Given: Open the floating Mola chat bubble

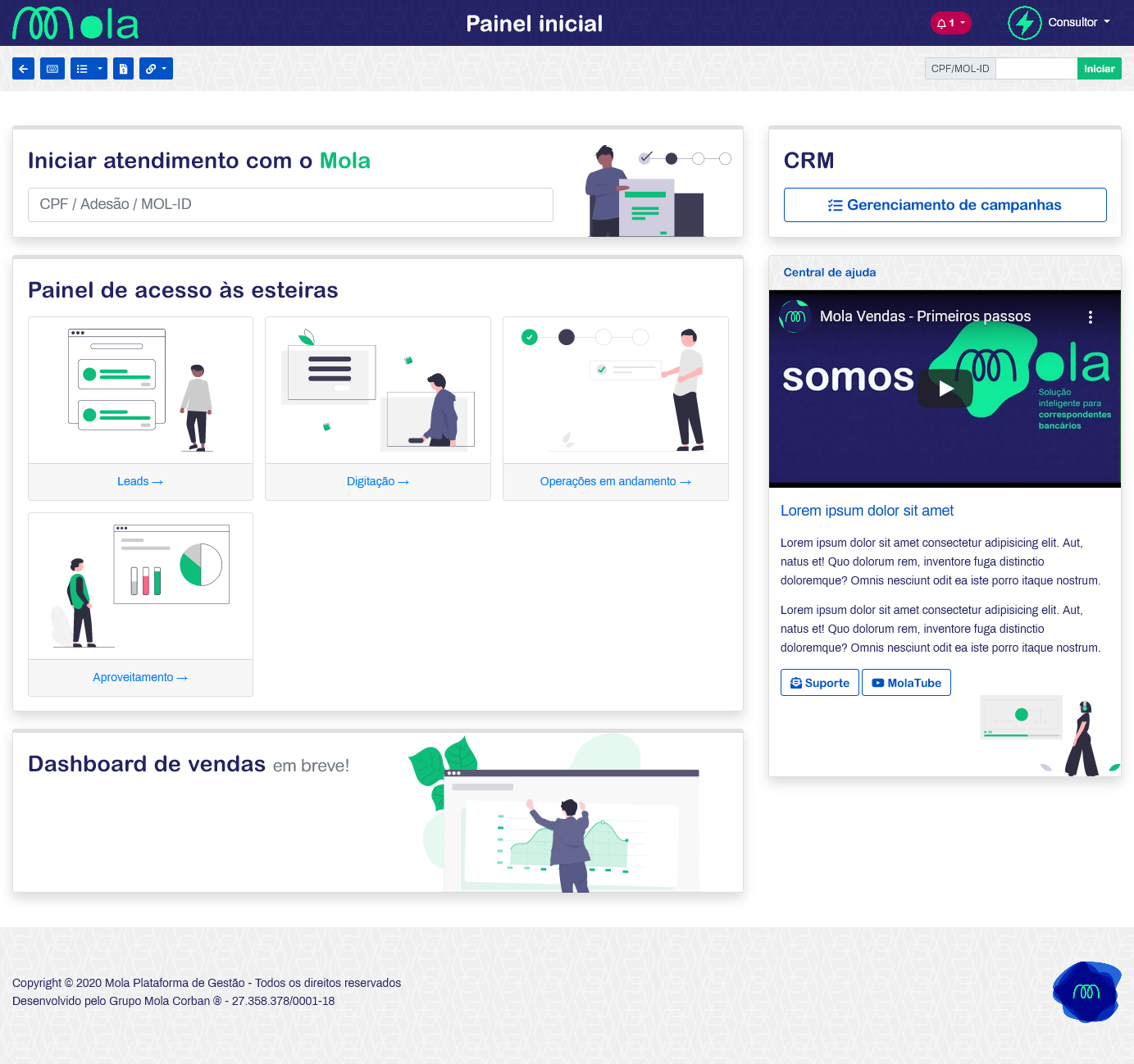Looking at the screenshot, I should click(1086, 992).
